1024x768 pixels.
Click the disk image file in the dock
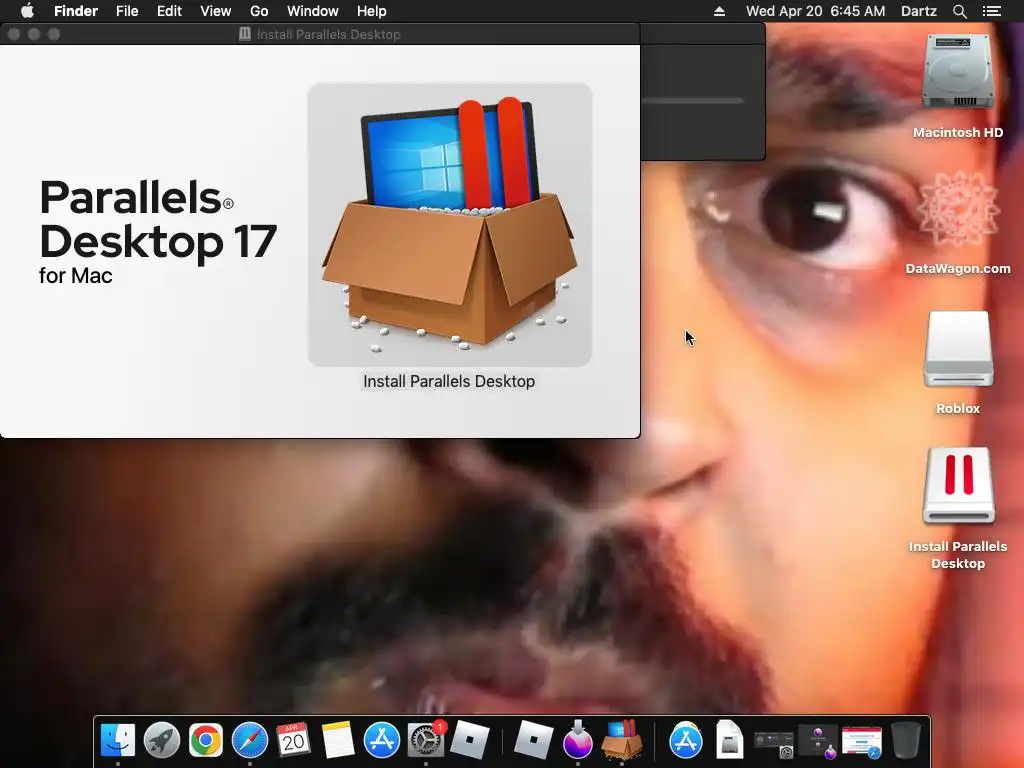coord(729,741)
